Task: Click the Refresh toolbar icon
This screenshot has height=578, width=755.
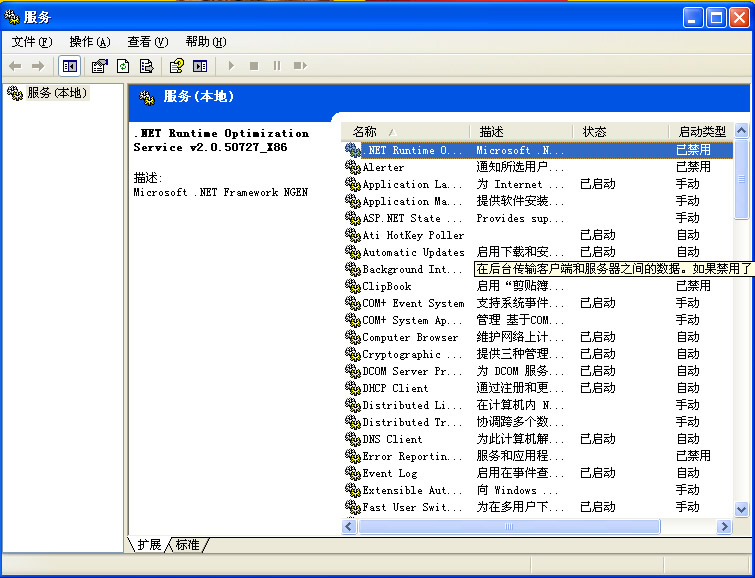Action: (x=123, y=66)
